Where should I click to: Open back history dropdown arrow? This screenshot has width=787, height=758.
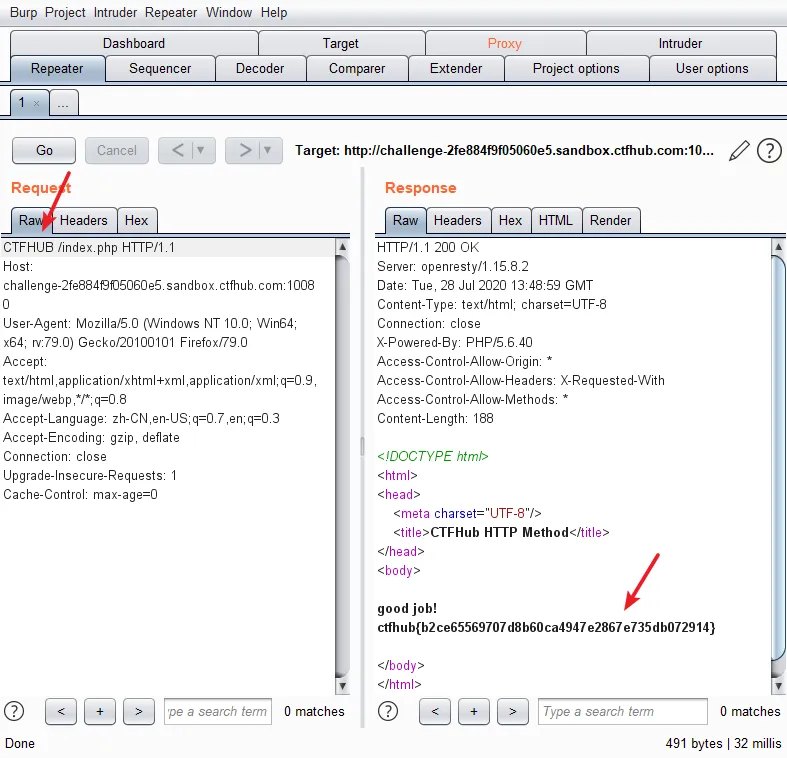(200, 150)
